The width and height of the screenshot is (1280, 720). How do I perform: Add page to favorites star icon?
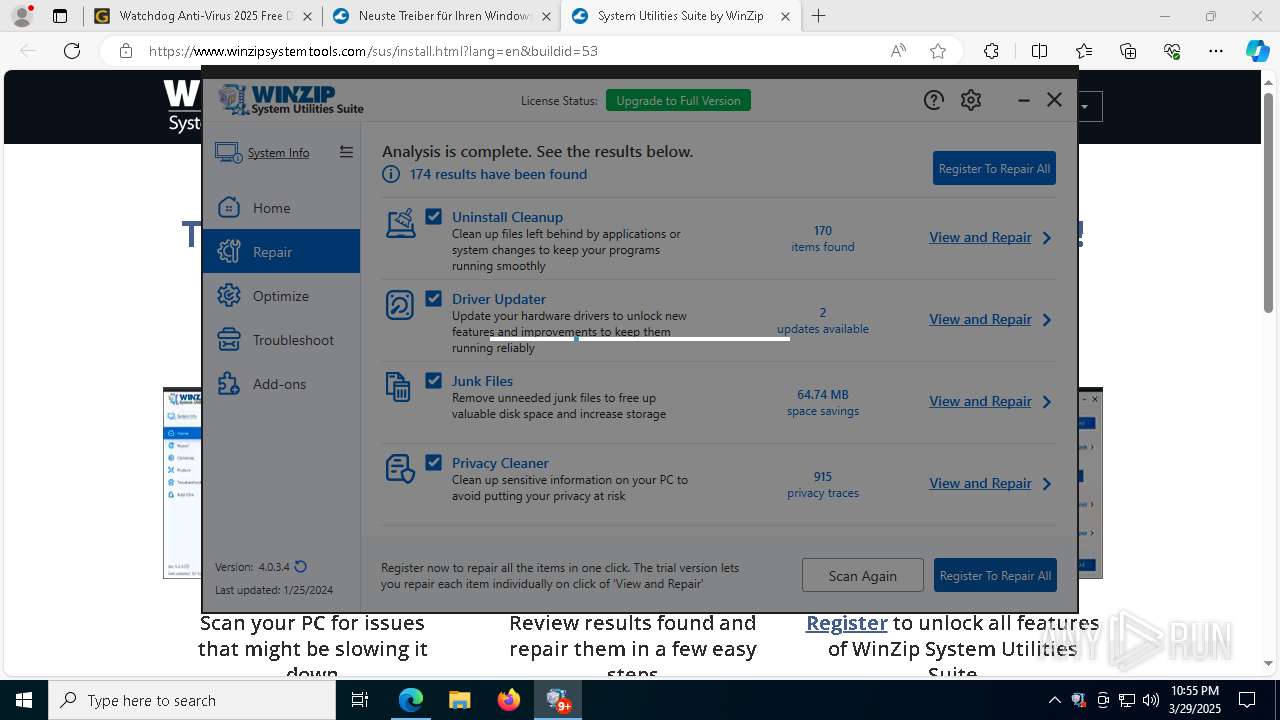pyautogui.click(x=938, y=51)
